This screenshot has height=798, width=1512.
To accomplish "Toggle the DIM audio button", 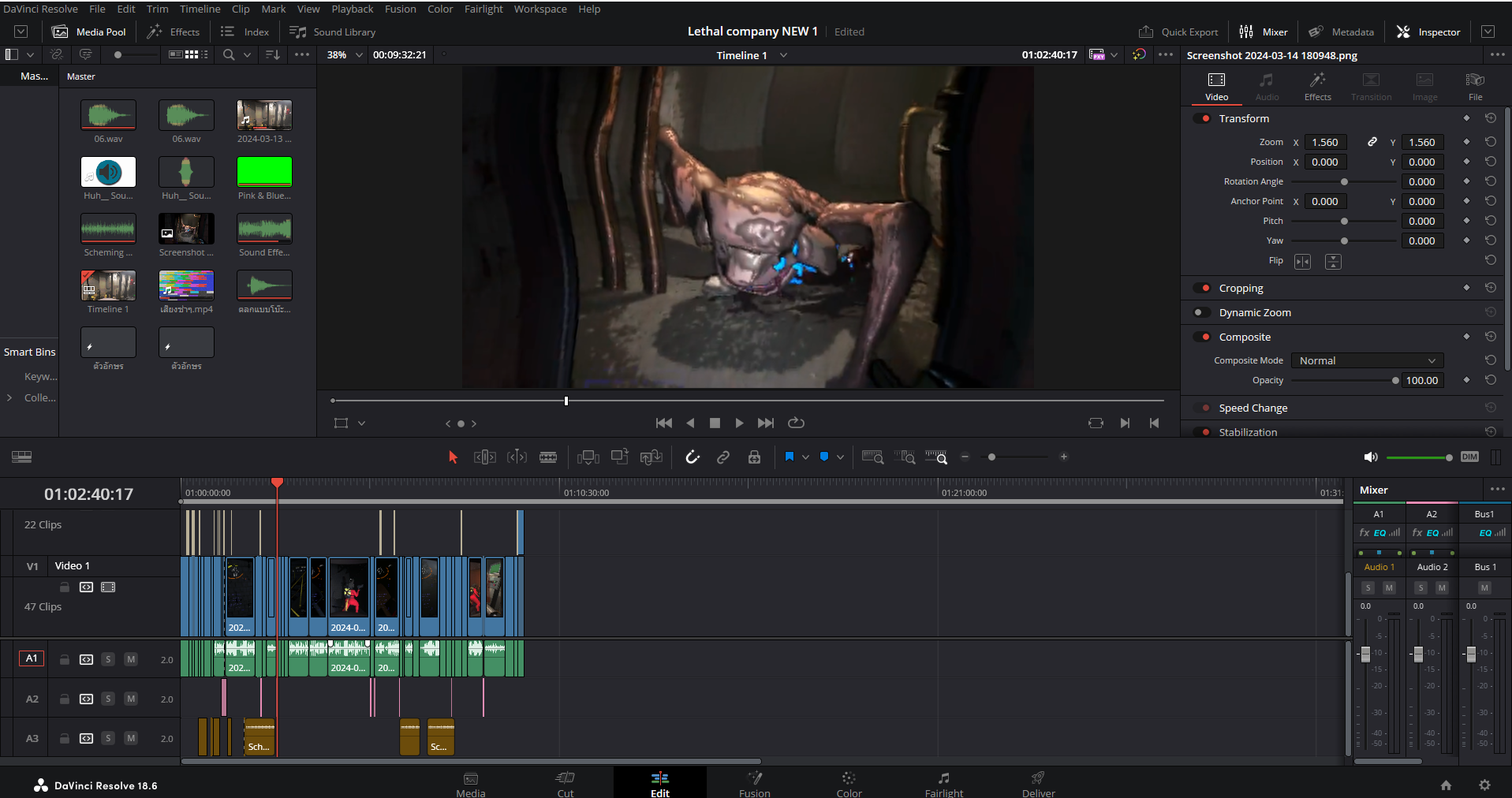I will tap(1469, 457).
